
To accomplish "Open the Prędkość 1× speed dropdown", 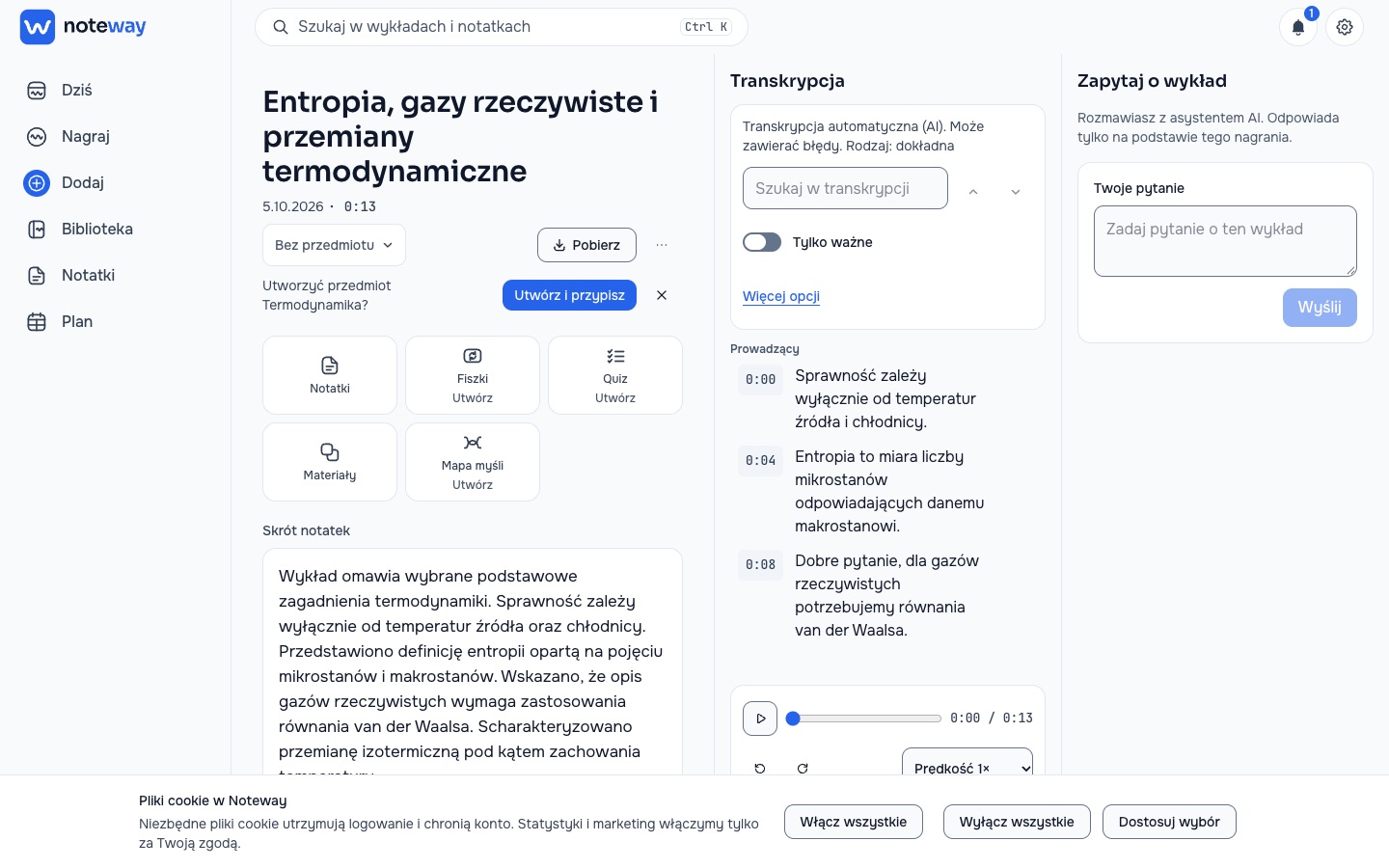I will [967, 762].
